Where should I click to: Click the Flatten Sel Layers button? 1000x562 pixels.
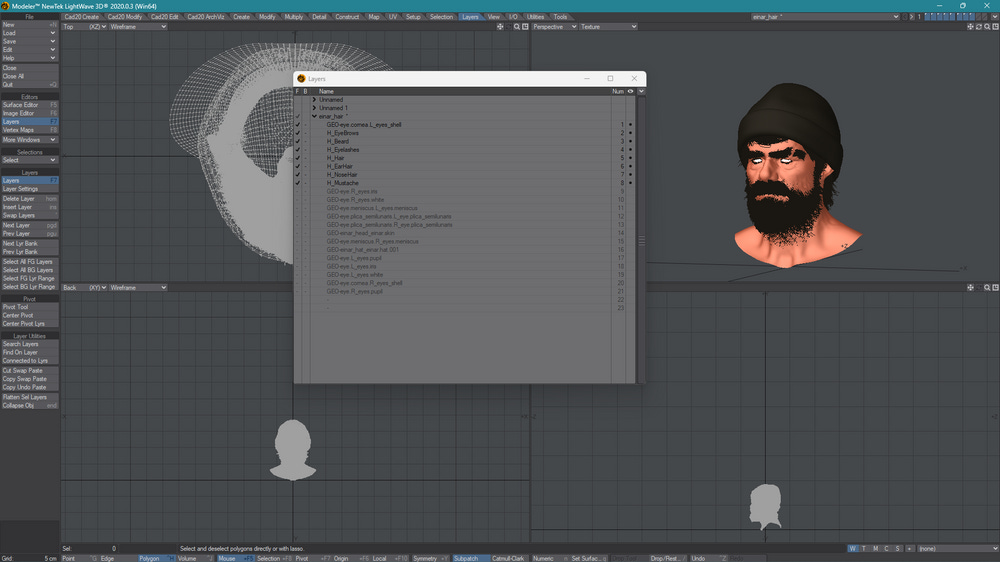(x=29, y=397)
